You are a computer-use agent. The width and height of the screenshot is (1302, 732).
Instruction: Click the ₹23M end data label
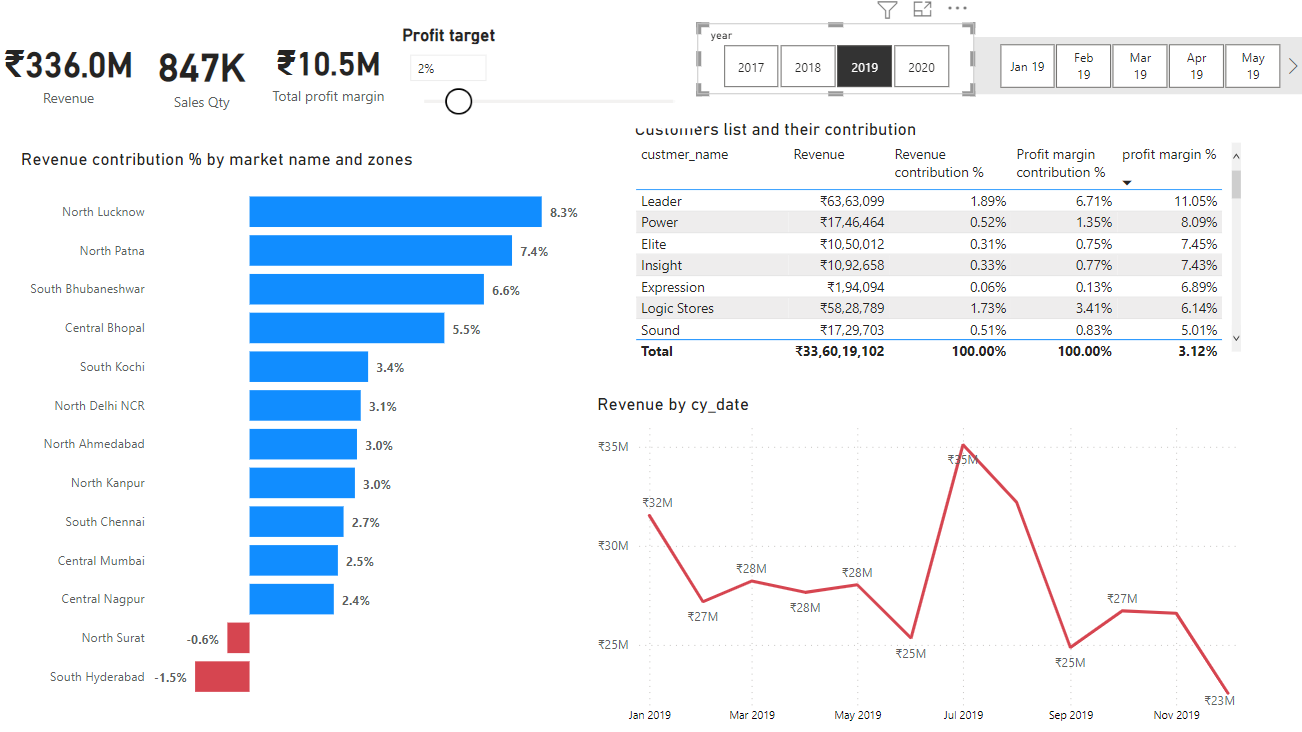pyautogui.click(x=1219, y=700)
